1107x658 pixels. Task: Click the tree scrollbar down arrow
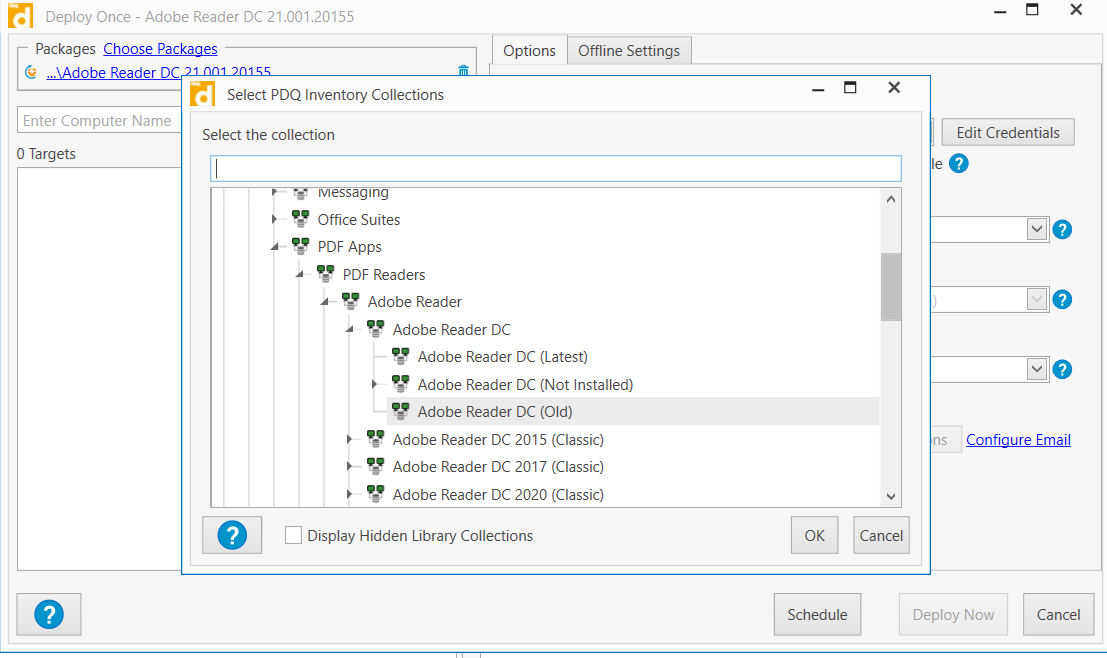pyautogui.click(x=890, y=496)
